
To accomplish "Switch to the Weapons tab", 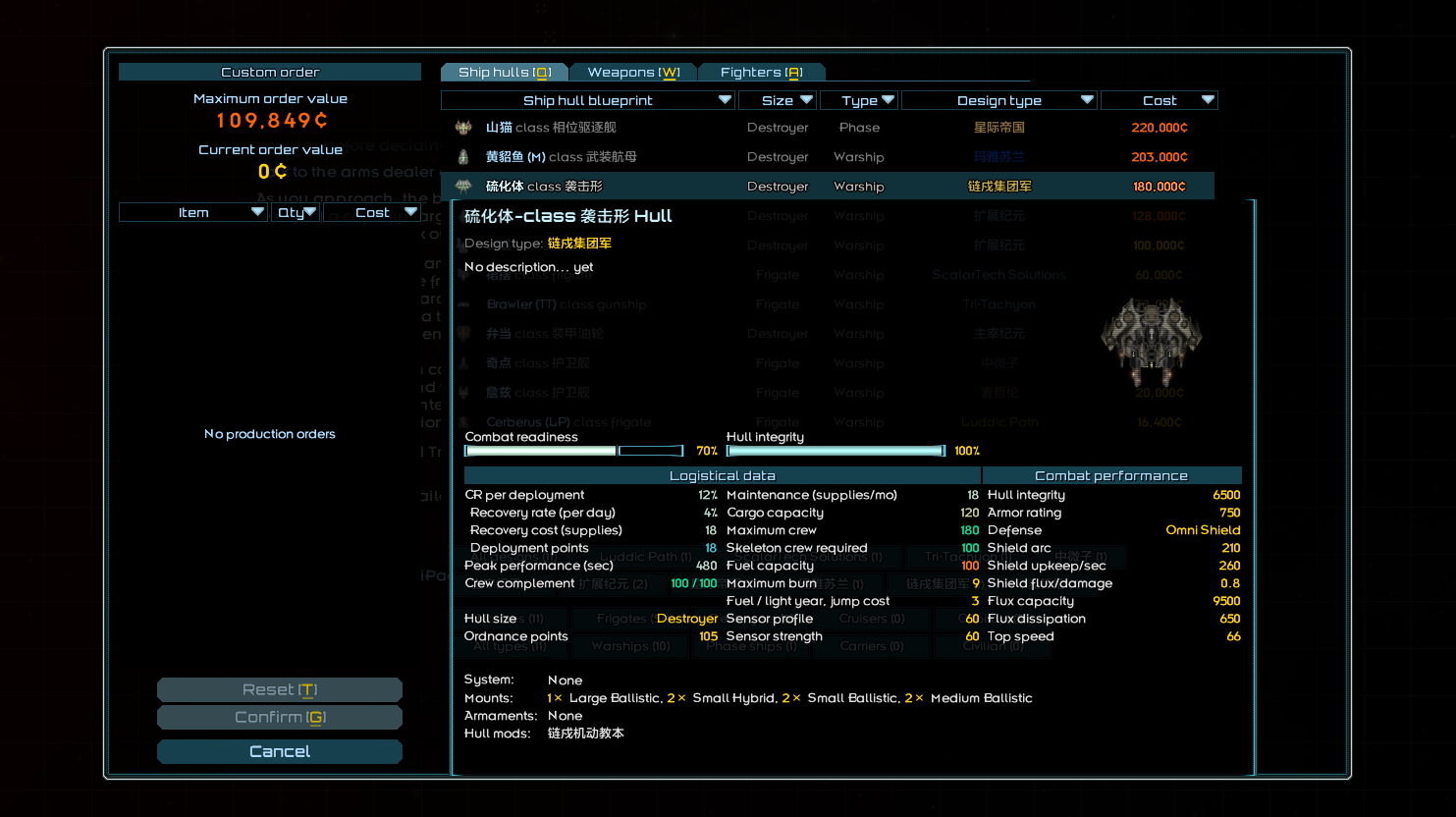I will click(x=633, y=72).
